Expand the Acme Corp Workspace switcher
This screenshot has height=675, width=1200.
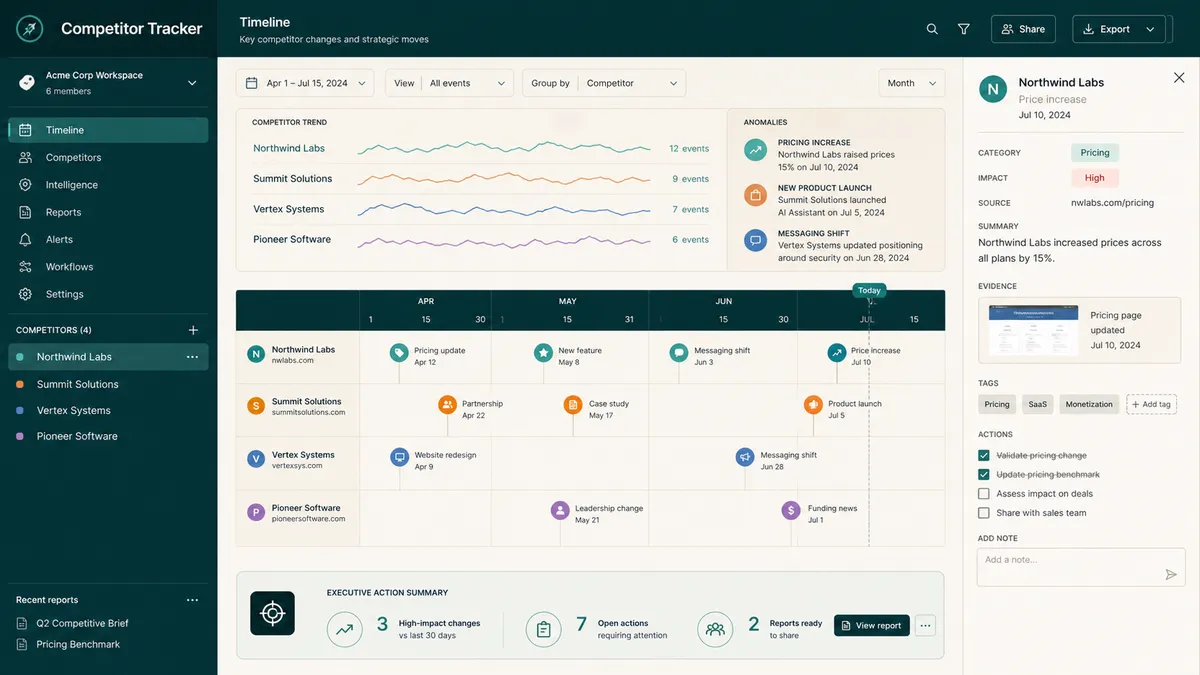(x=192, y=83)
